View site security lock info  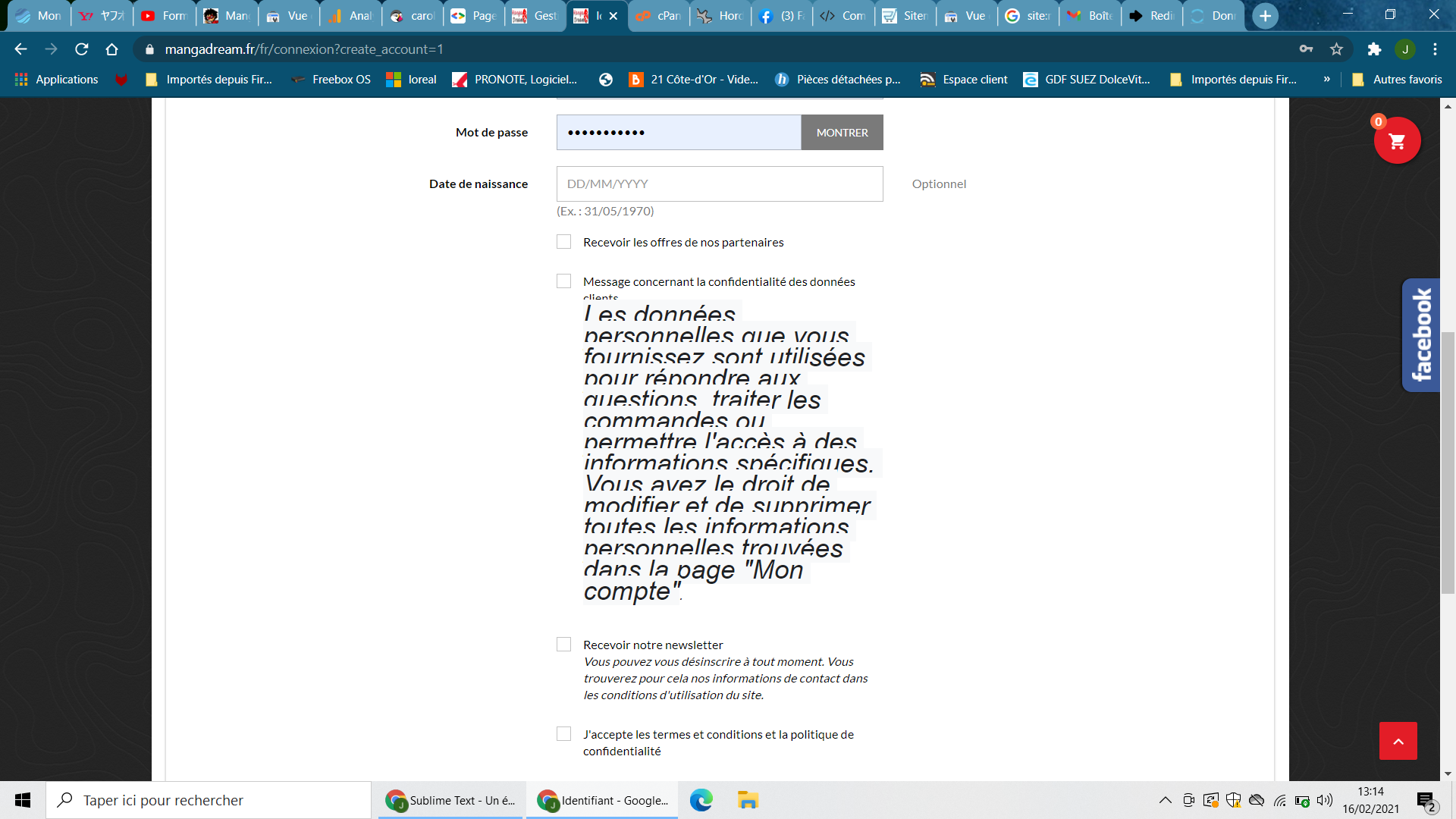coord(149,49)
